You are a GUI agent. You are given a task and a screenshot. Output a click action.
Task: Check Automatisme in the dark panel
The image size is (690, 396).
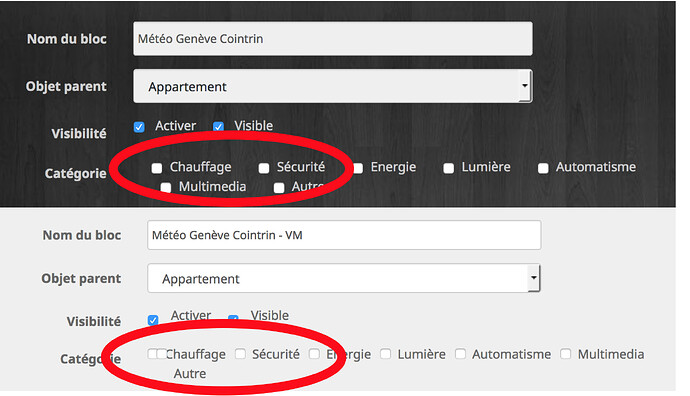(x=543, y=168)
